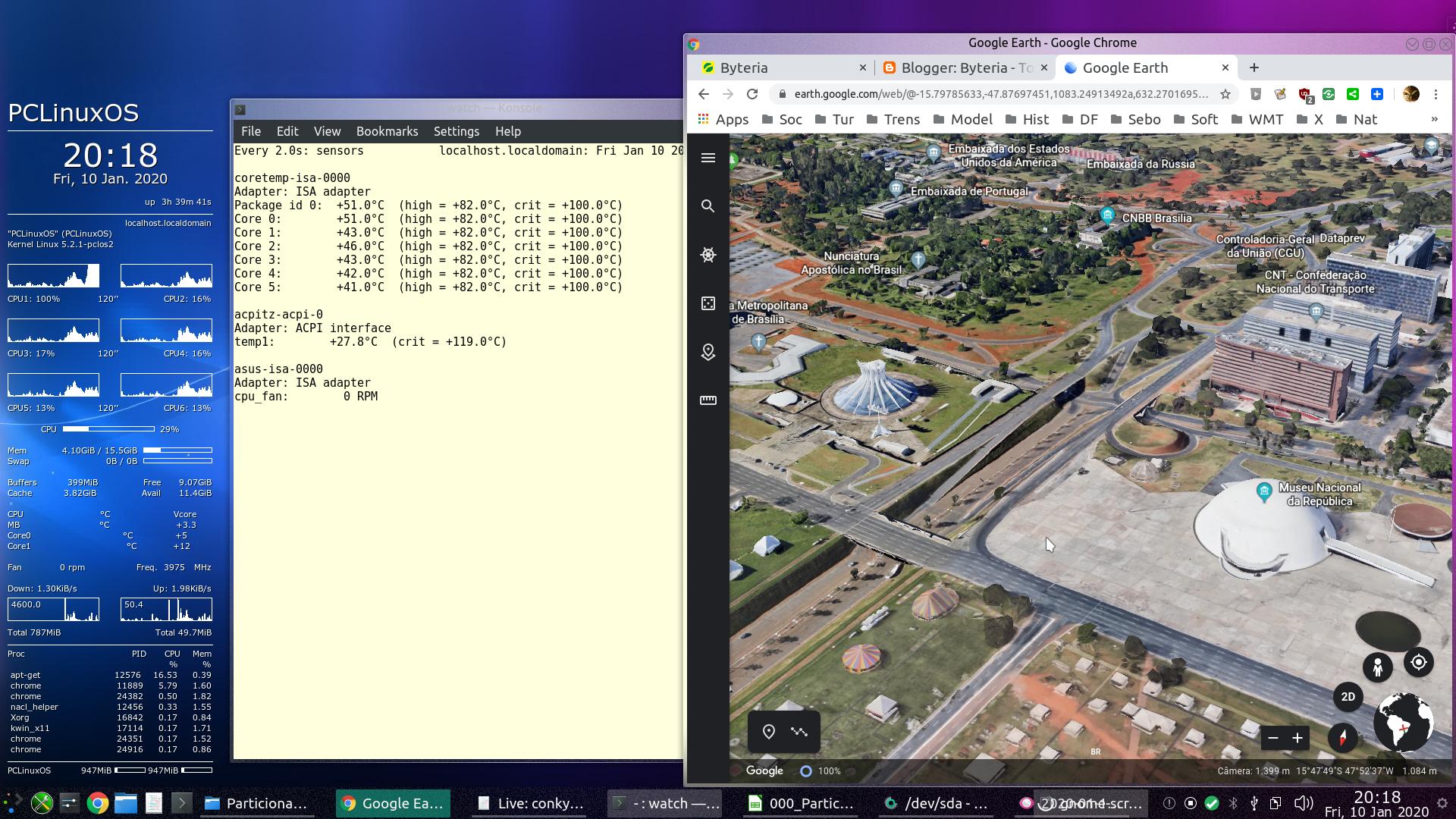1456x819 pixels.
Task: Open Konsole Help menu
Action: coord(508,131)
